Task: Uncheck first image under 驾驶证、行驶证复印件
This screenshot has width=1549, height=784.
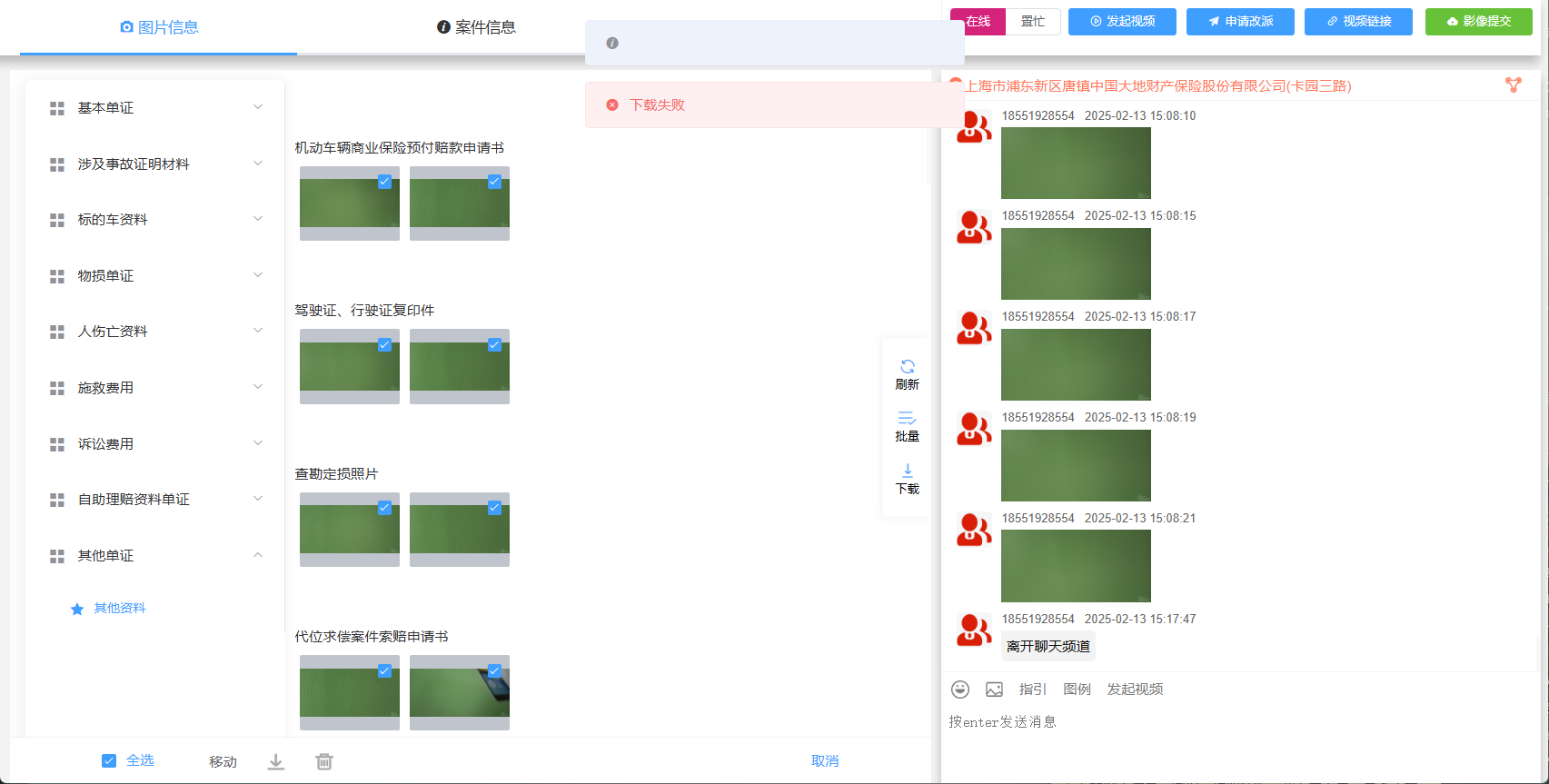Action: pyautogui.click(x=384, y=344)
